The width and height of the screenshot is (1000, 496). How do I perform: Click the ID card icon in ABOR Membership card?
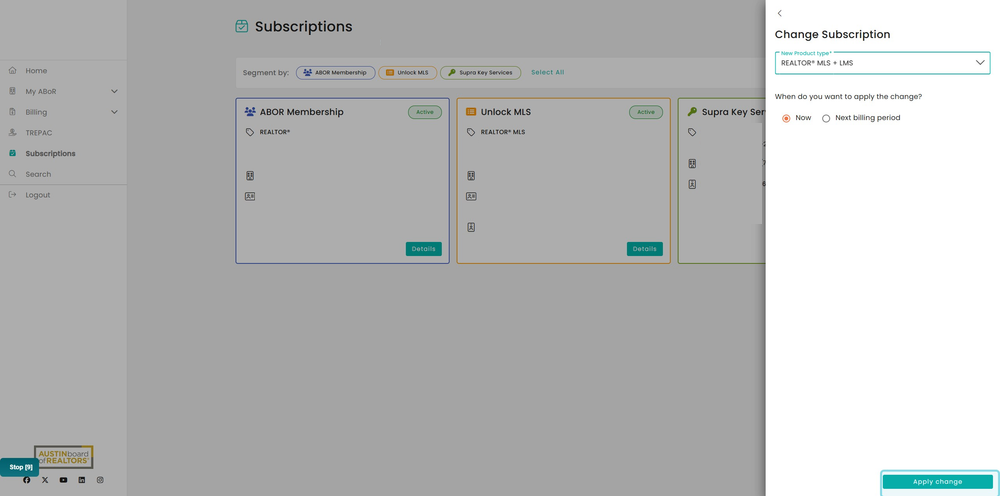pos(250,196)
